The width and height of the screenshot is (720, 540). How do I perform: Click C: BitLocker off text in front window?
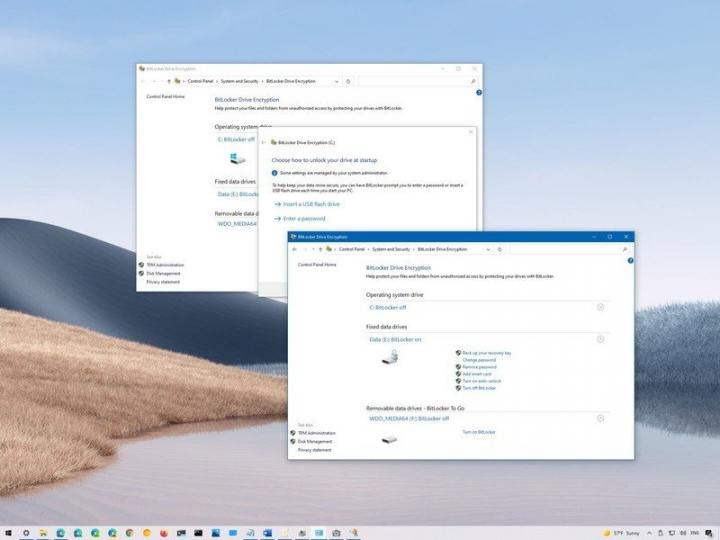388,308
